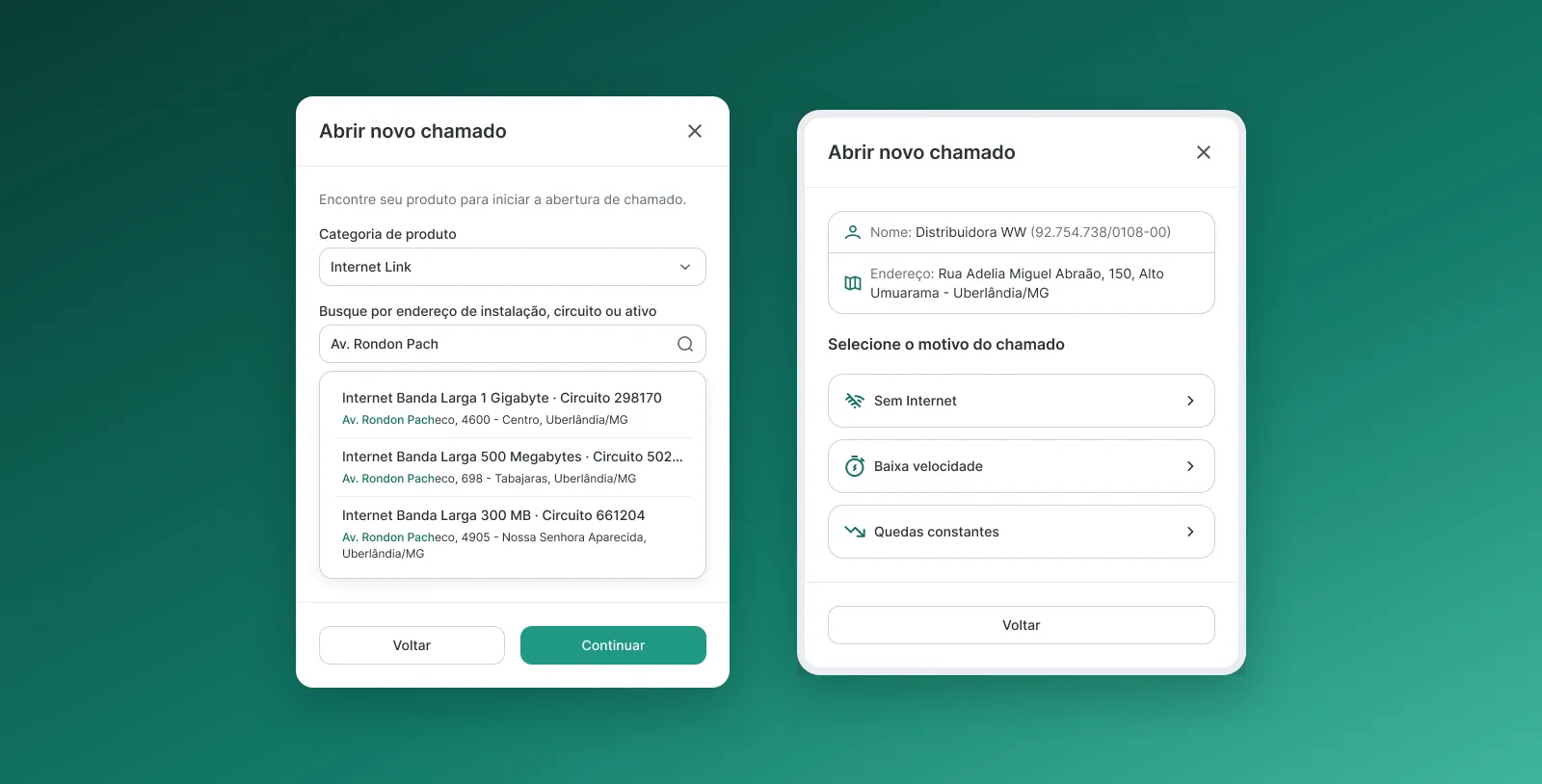Click the map icon beside Endereço
The width and height of the screenshot is (1542, 784).
coord(853,283)
